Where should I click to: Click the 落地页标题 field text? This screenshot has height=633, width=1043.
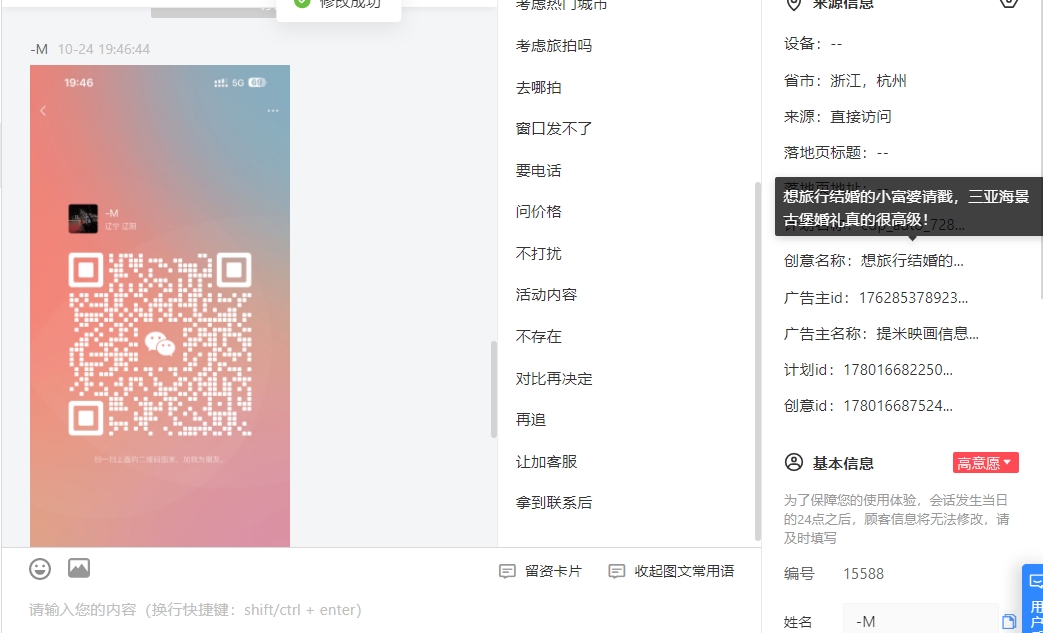[x=836, y=153]
